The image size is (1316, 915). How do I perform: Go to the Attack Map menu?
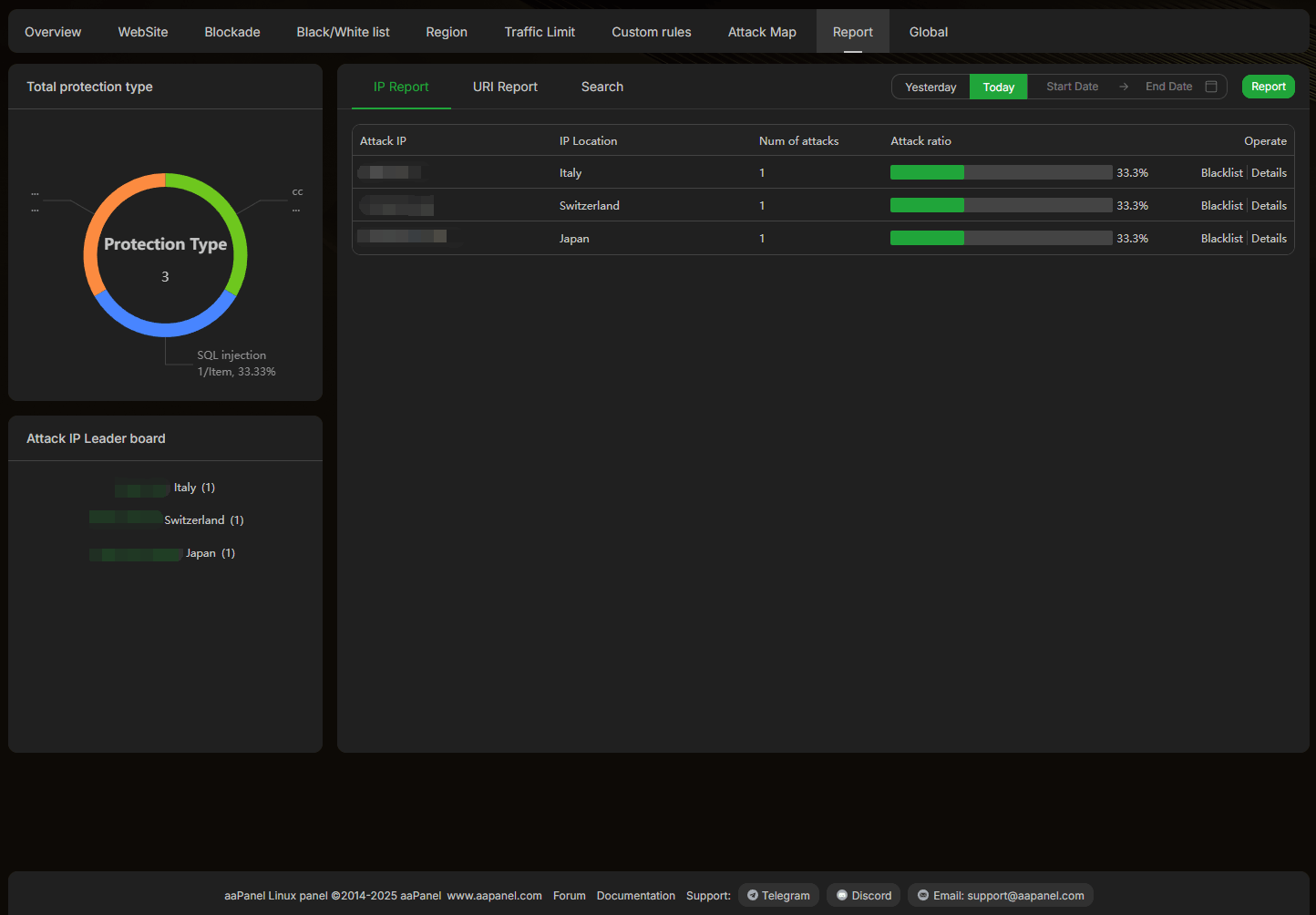[x=762, y=32]
